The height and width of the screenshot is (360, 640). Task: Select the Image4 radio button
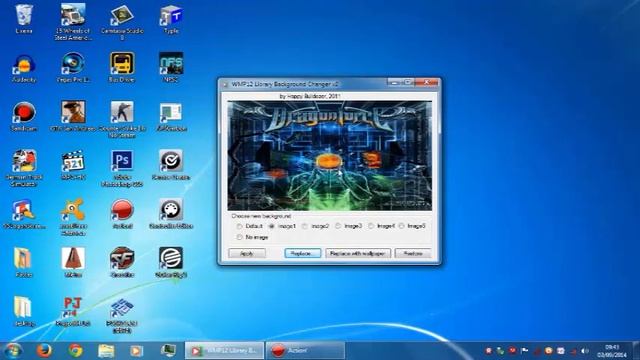[371, 226]
